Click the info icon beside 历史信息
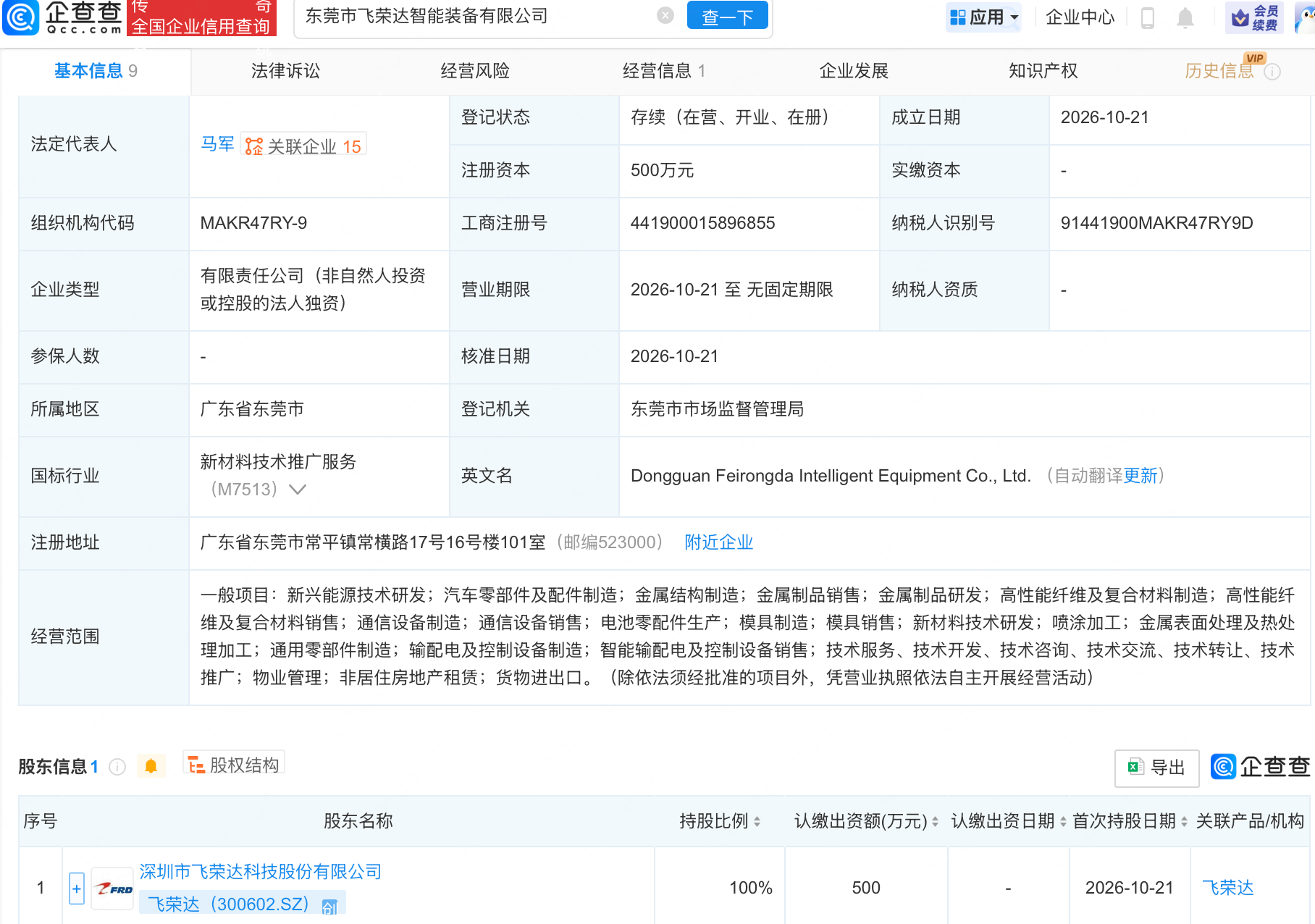The width and height of the screenshot is (1315, 924). click(x=1272, y=72)
